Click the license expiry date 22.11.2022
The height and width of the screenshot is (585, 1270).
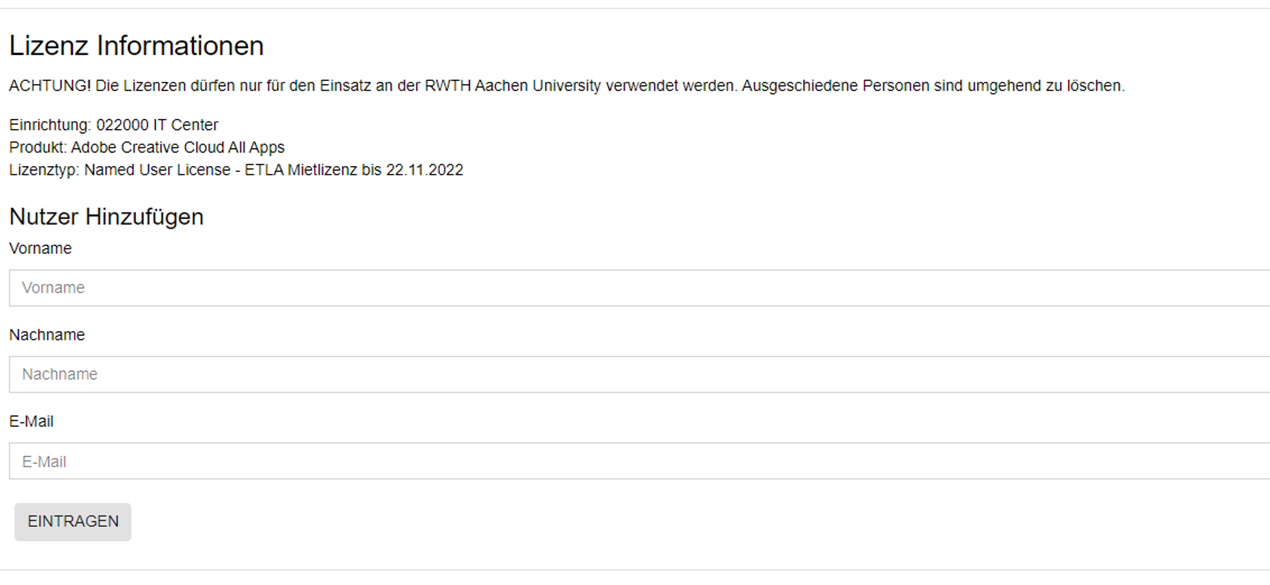[424, 170]
